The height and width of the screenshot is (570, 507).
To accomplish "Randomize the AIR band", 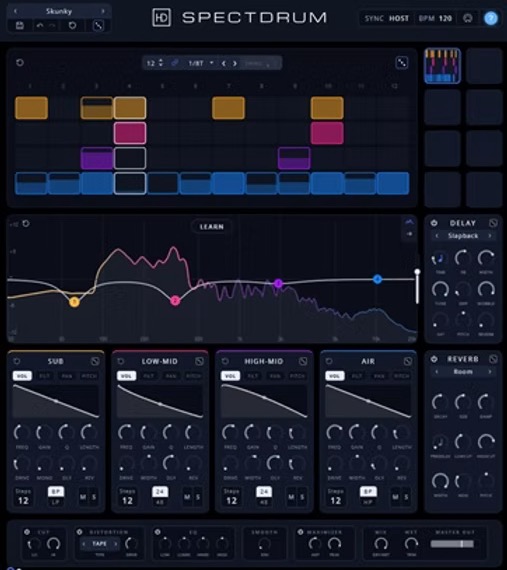I will [407, 361].
